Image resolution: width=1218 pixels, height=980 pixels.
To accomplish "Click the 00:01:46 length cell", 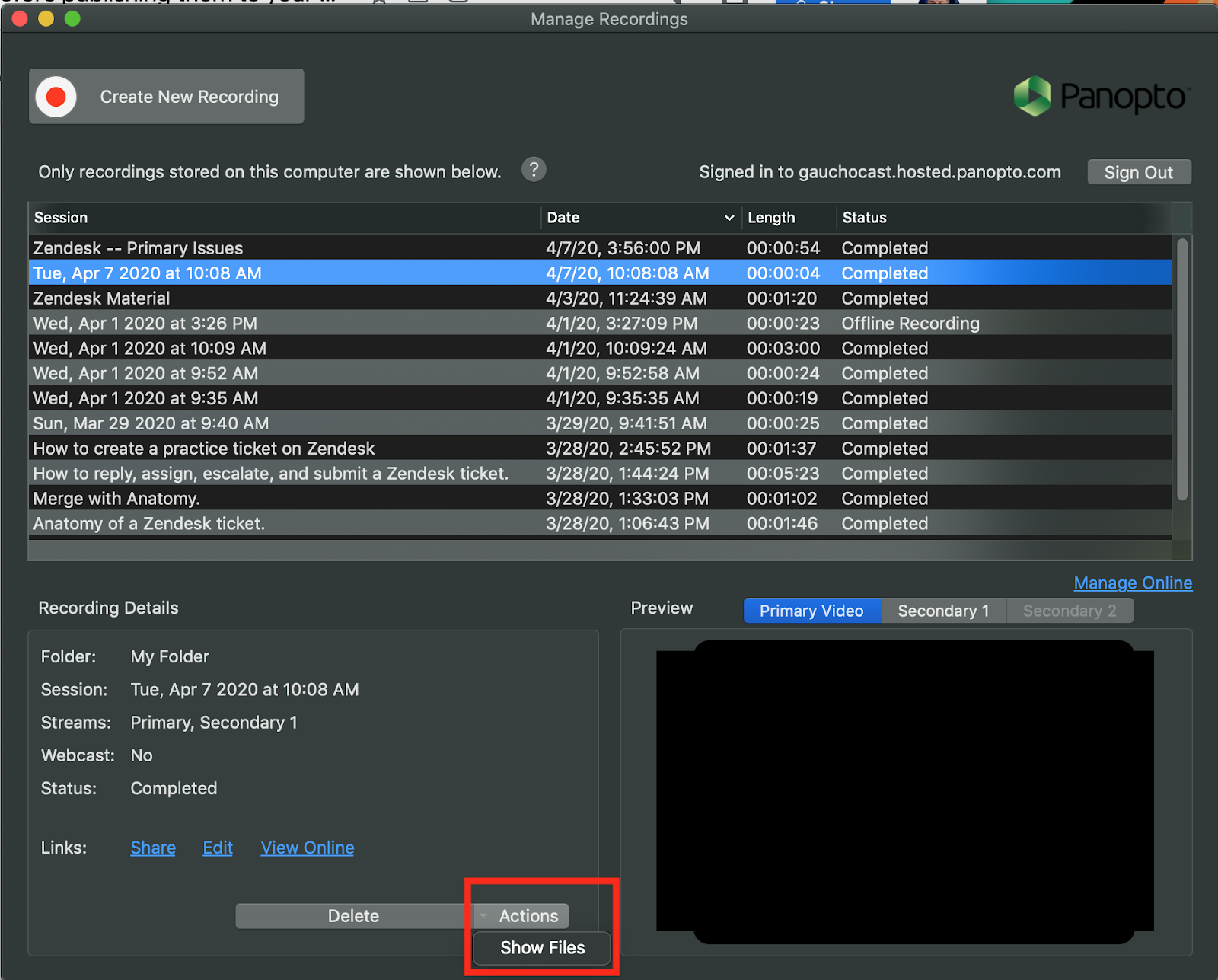I will point(782,524).
